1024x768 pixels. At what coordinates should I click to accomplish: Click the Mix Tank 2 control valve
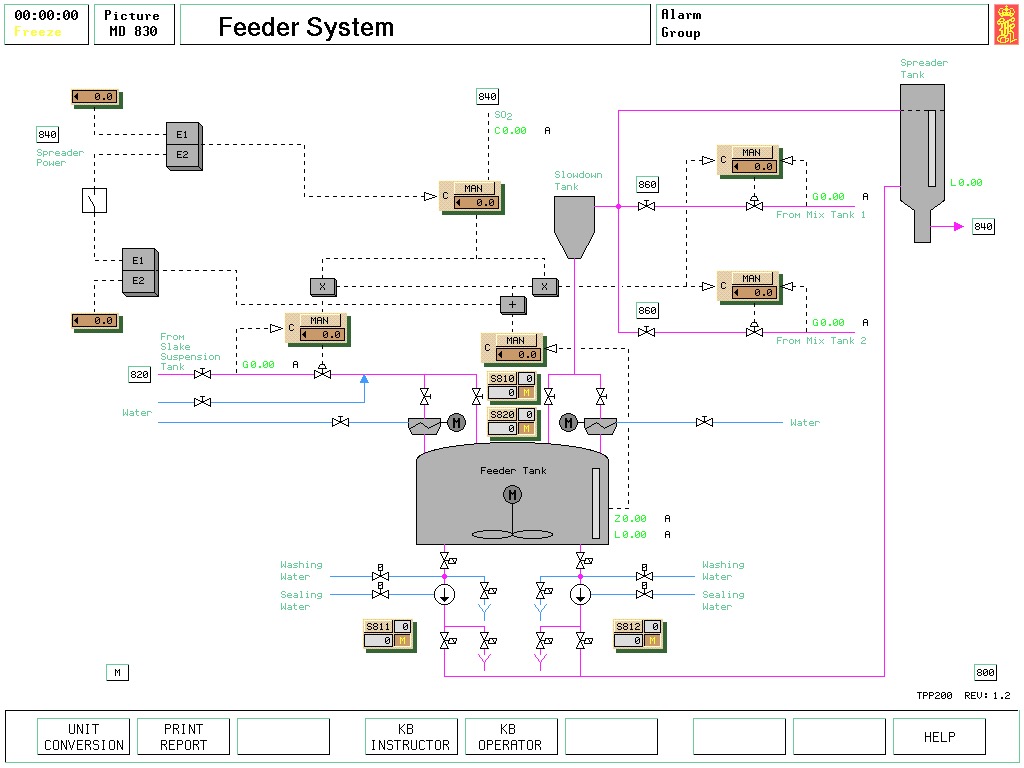click(x=754, y=328)
